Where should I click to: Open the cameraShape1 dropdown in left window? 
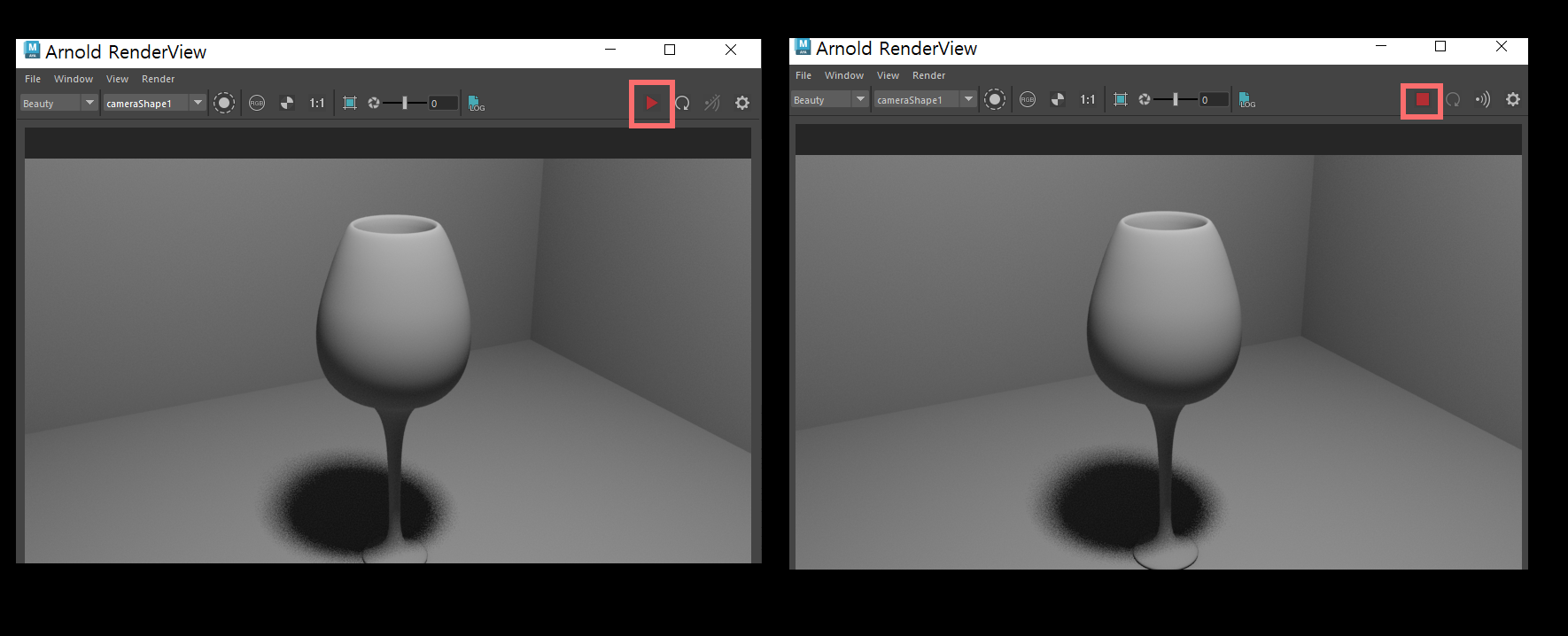click(x=155, y=104)
